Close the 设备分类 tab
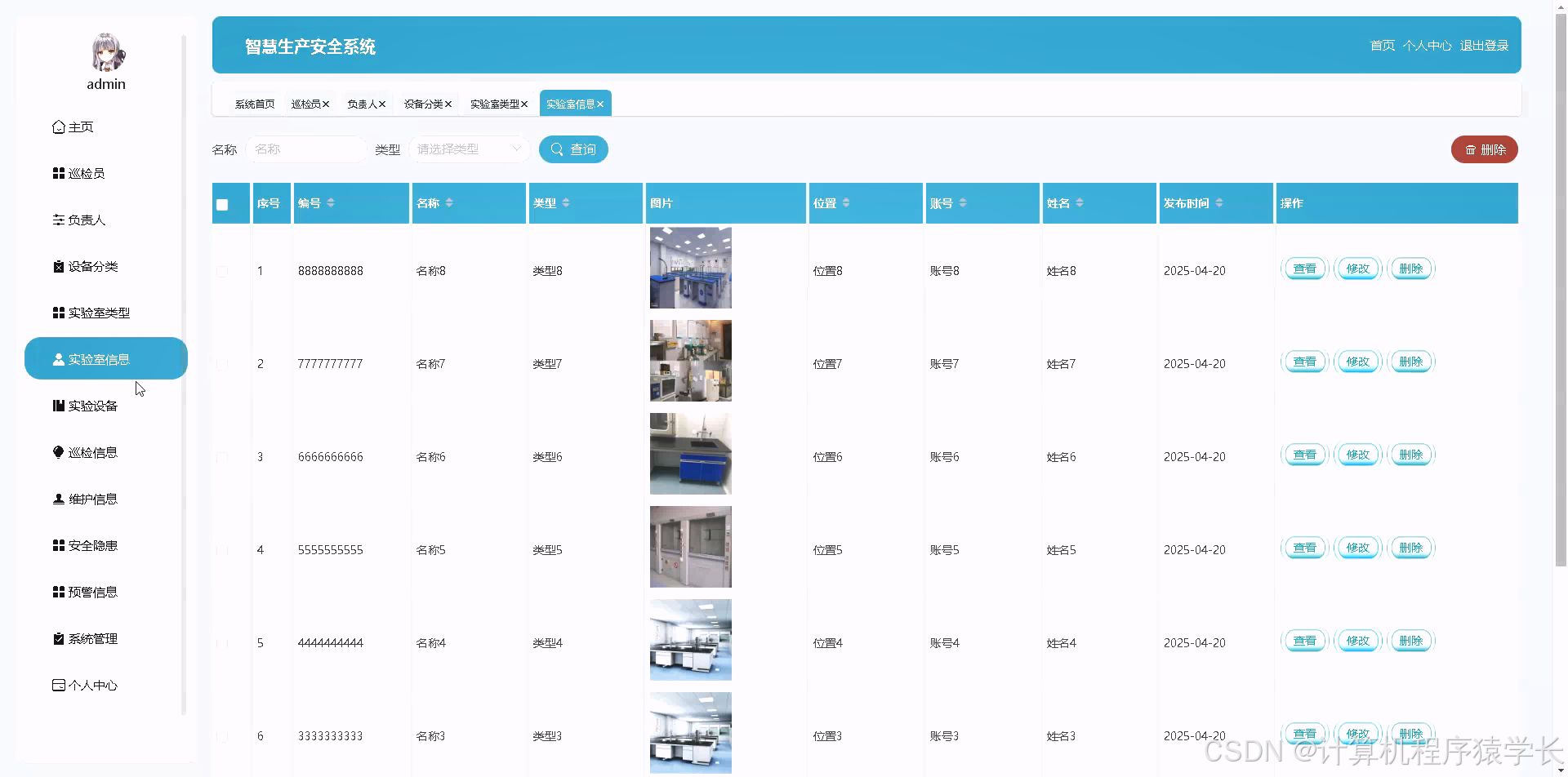Viewport: 1568px width, 777px height. [x=448, y=104]
